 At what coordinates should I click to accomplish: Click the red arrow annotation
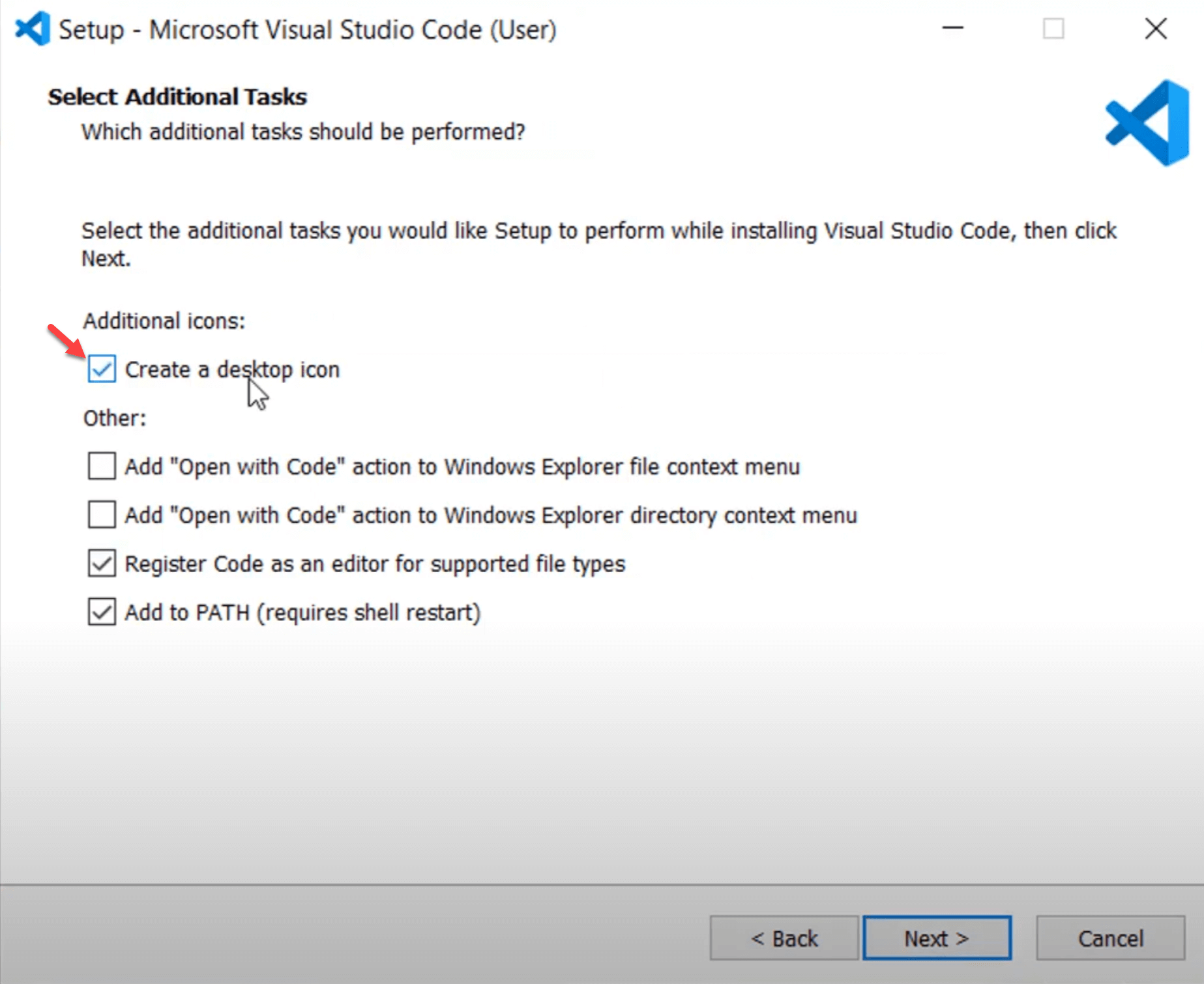pos(66,341)
